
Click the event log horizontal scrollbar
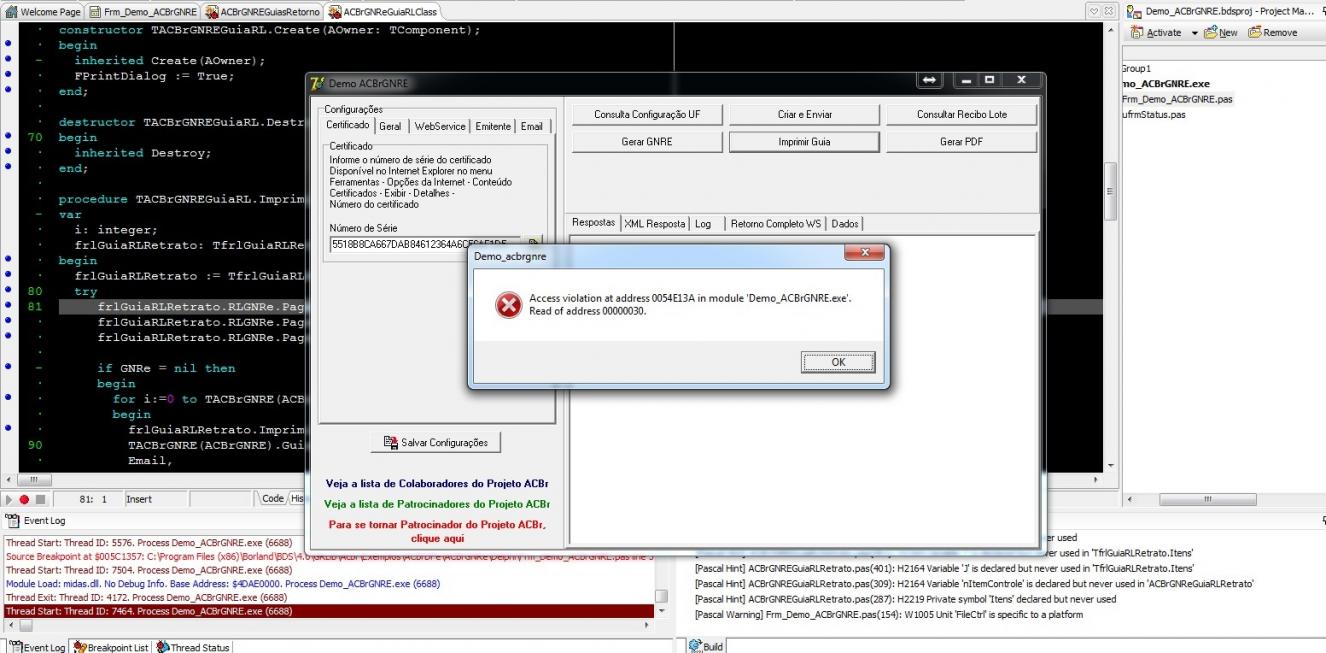328,625
